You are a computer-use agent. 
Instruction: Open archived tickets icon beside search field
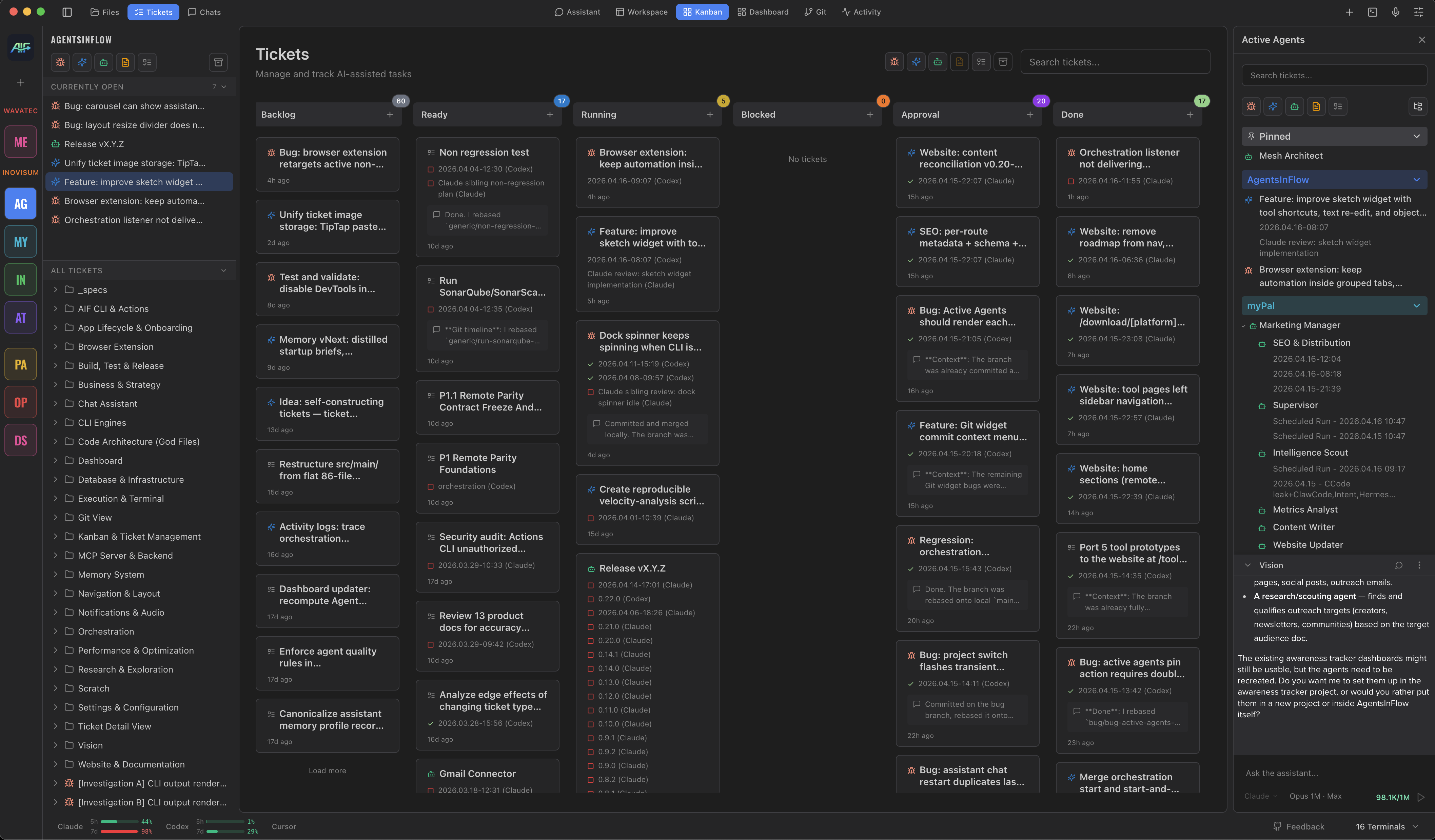[x=1003, y=61]
